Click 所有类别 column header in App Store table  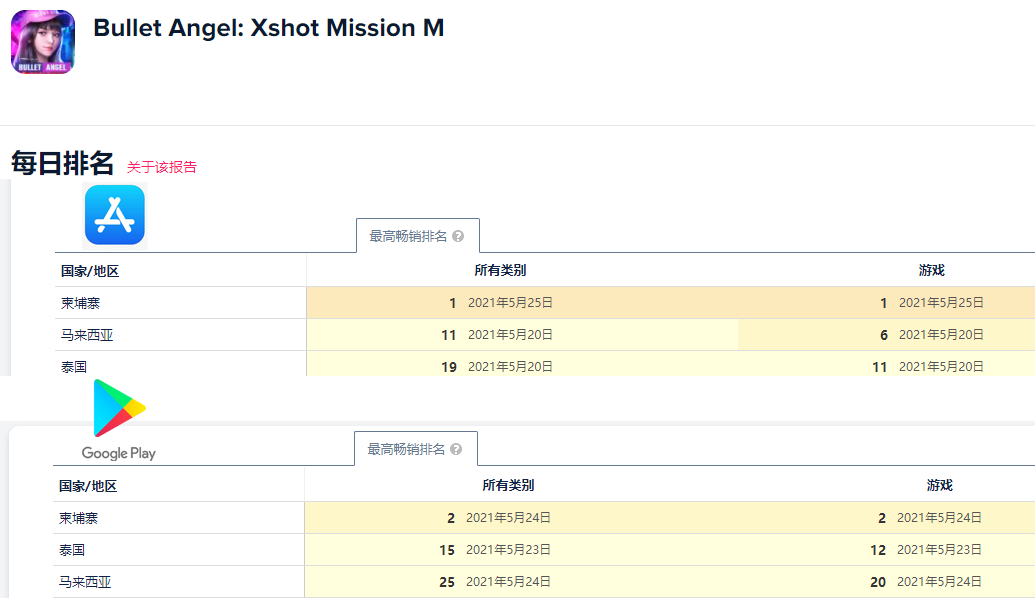pos(500,271)
